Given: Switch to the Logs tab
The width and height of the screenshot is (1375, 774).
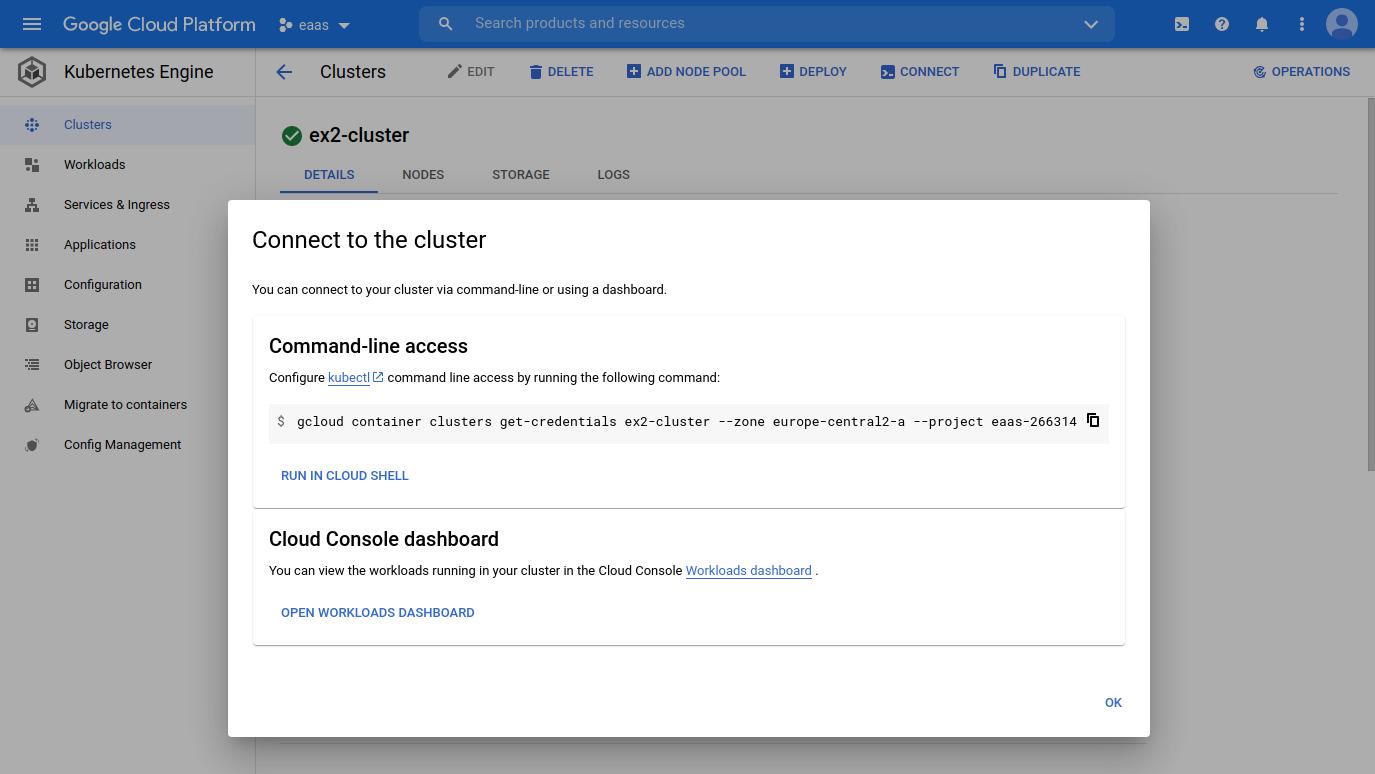Looking at the screenshot, I should (x=614, y=175).
